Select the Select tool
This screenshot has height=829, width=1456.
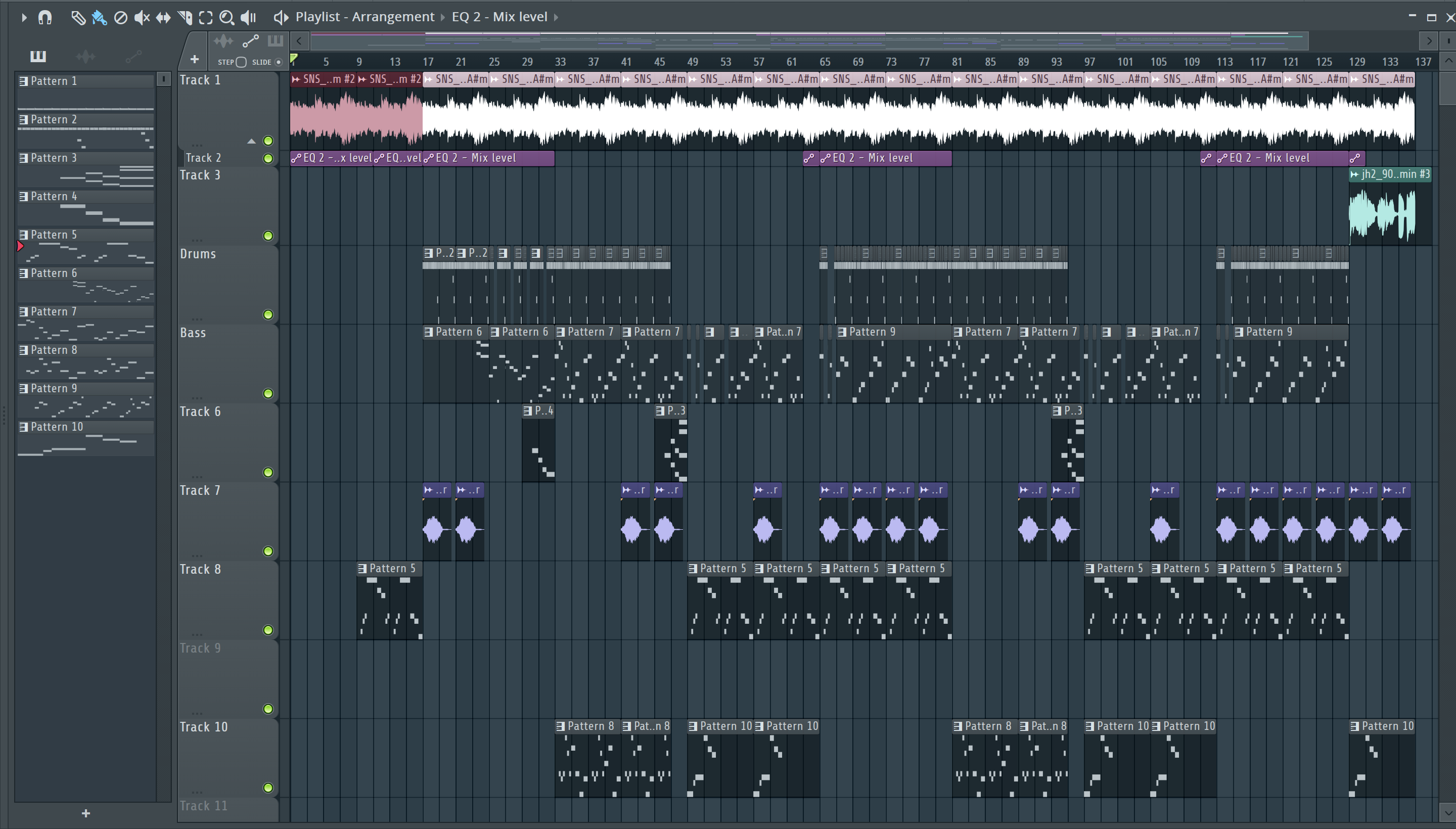coord(206,18)
